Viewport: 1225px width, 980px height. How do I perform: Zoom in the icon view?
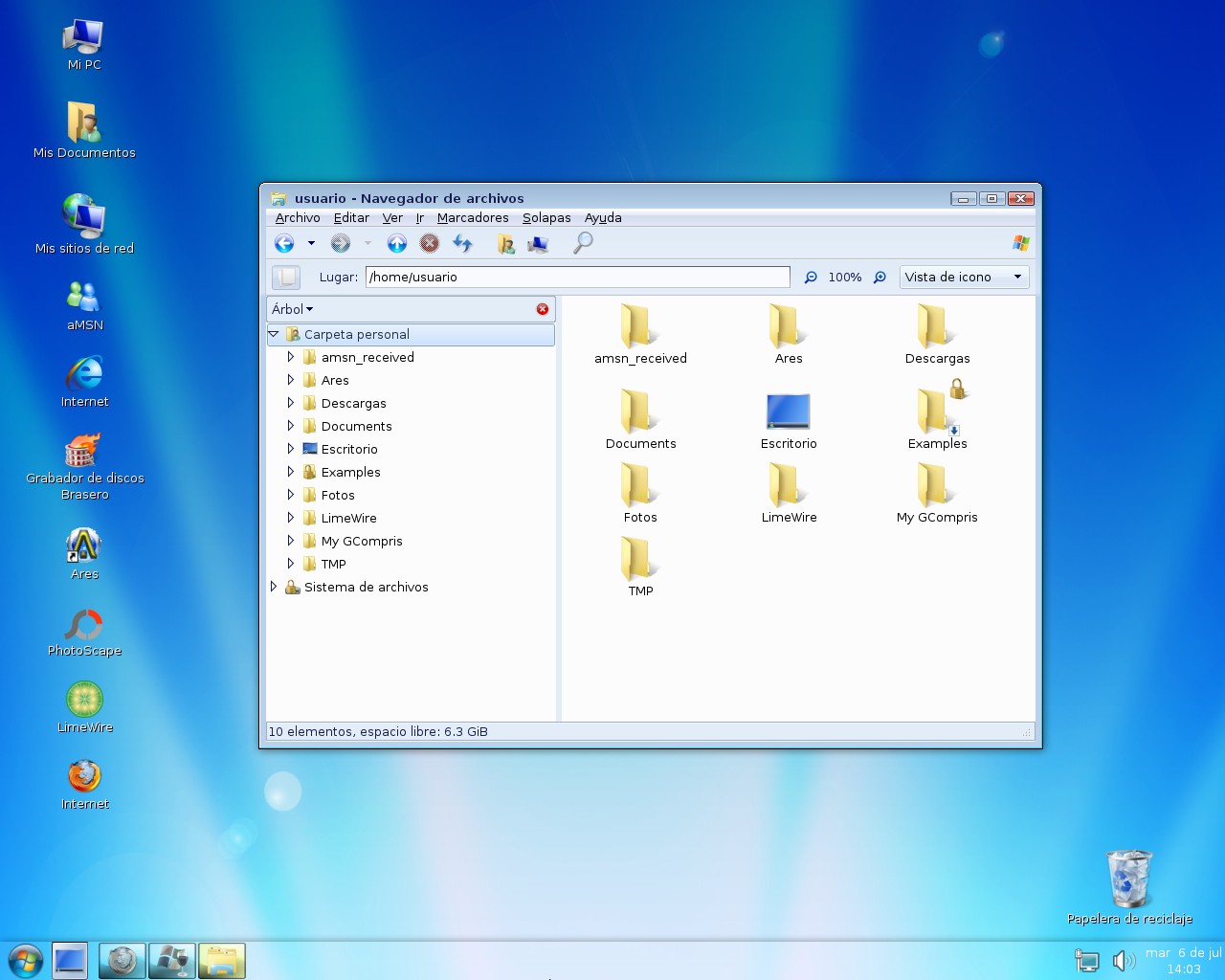tap(880, 278)
